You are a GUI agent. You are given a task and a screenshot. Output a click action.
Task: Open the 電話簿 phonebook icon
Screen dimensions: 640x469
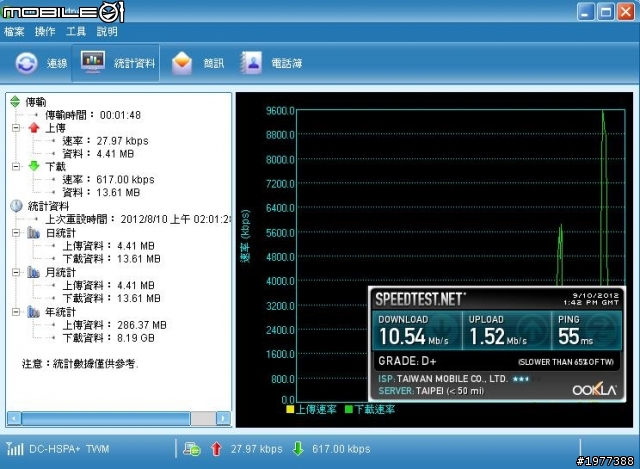(251, 63)
